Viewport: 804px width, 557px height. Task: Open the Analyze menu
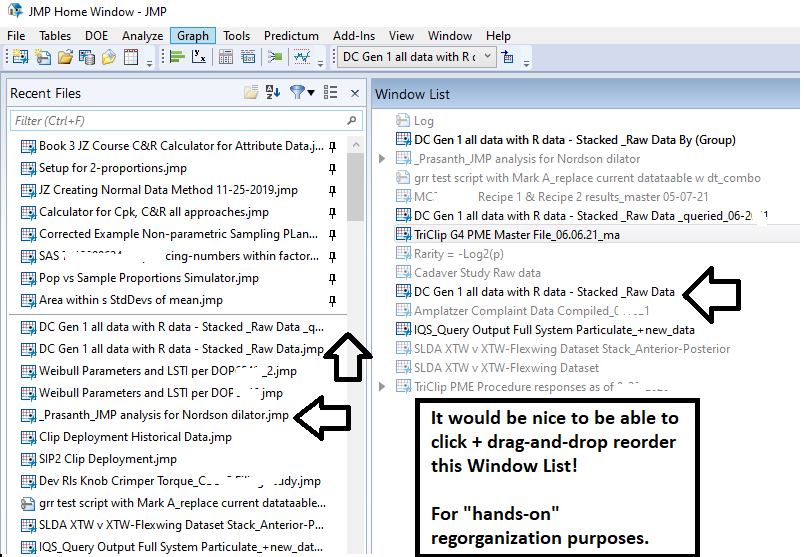coord(143,36)
